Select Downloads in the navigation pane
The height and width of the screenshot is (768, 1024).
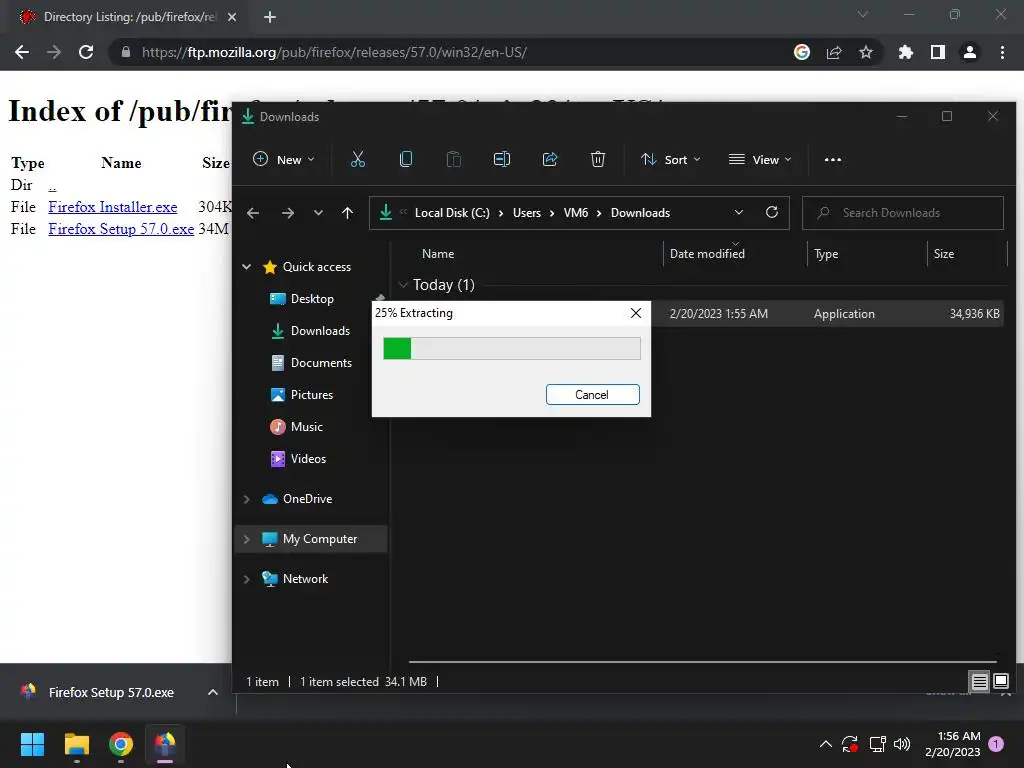tap(319, 330)
